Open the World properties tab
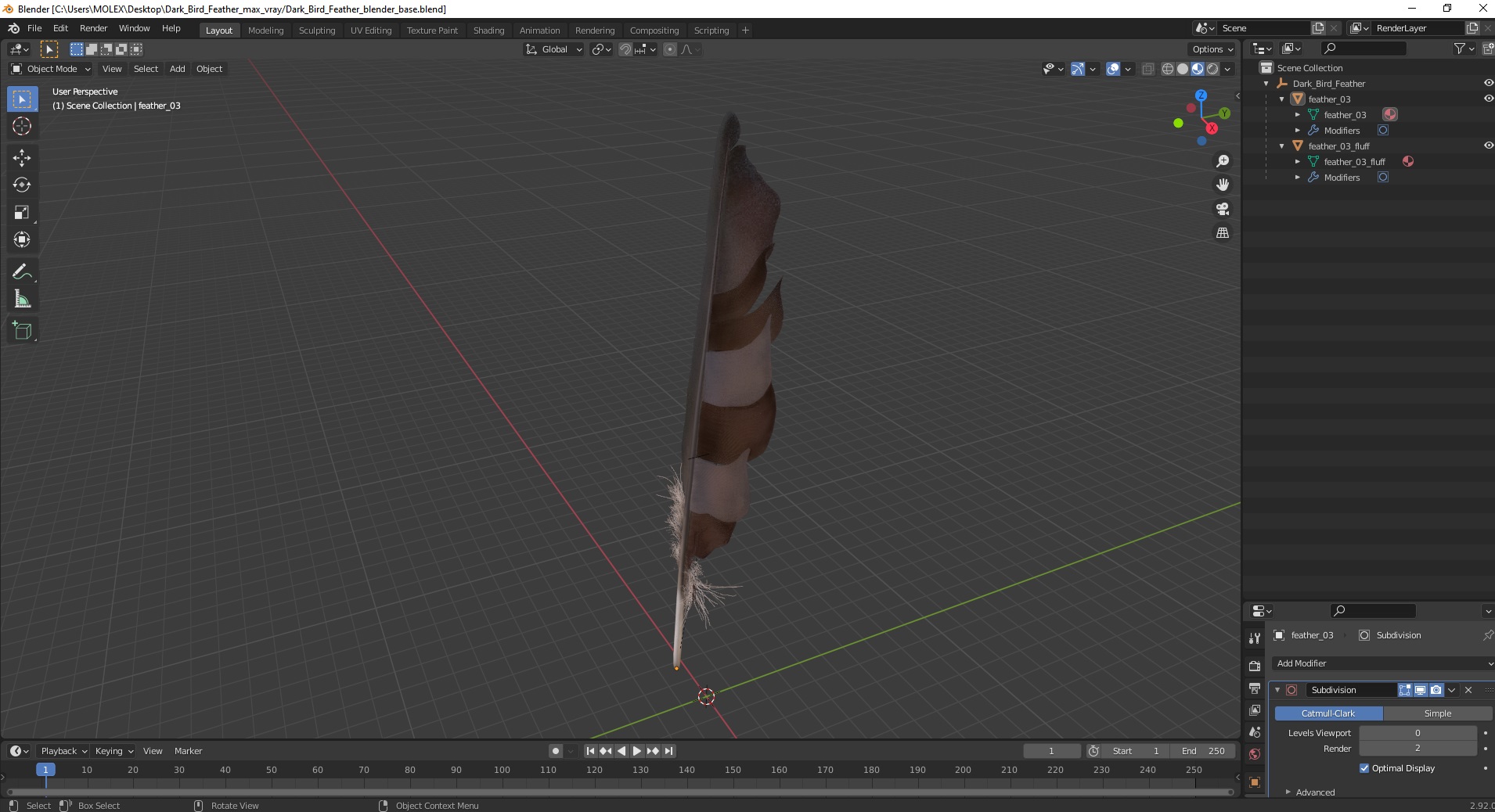 point(1255,754)
